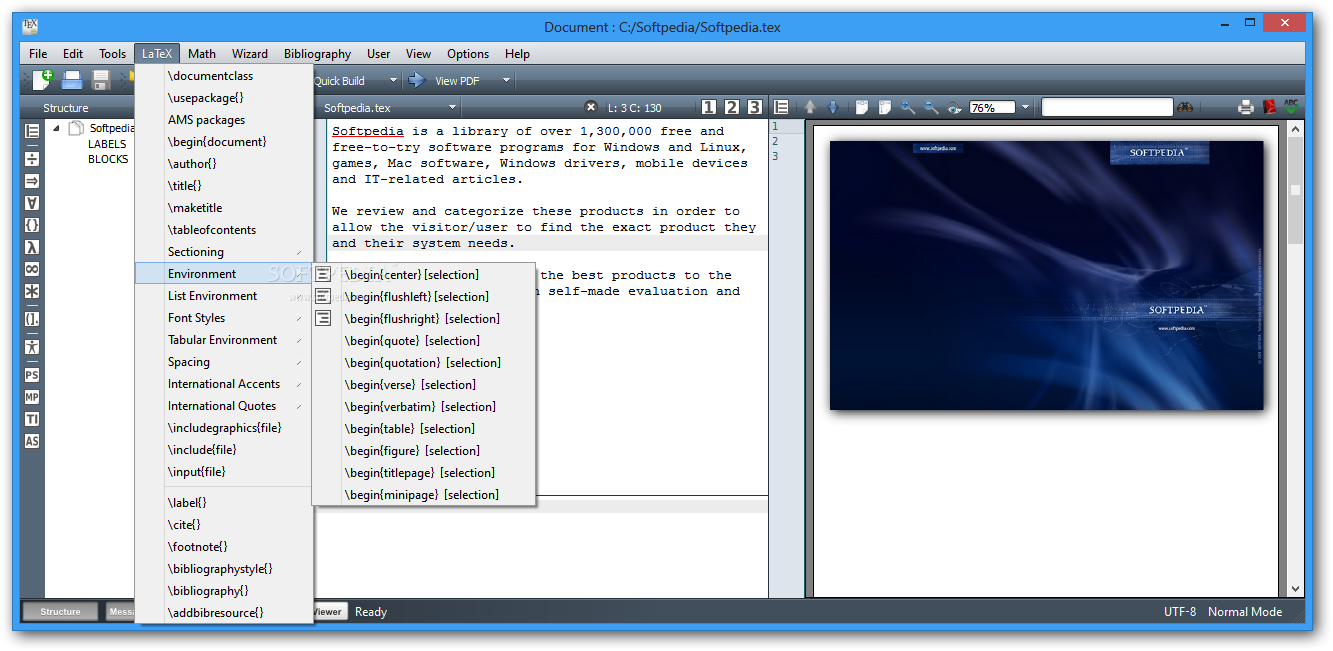Screen dimensions: 1333x651
Task: Open the Greek letters panel (λ icon)
Action: [x=32, y=247]
